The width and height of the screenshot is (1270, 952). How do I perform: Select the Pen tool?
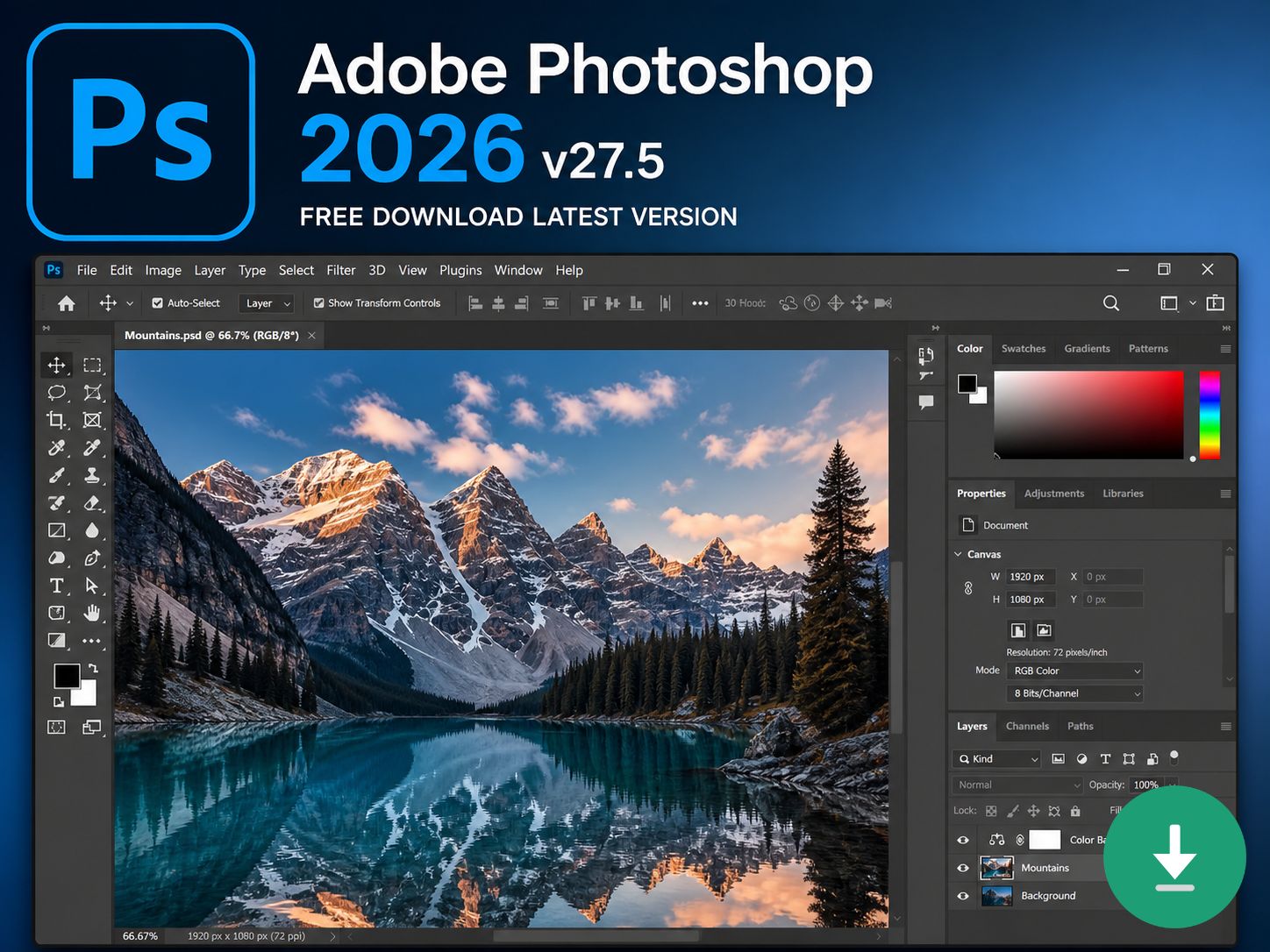click(92, 558)
